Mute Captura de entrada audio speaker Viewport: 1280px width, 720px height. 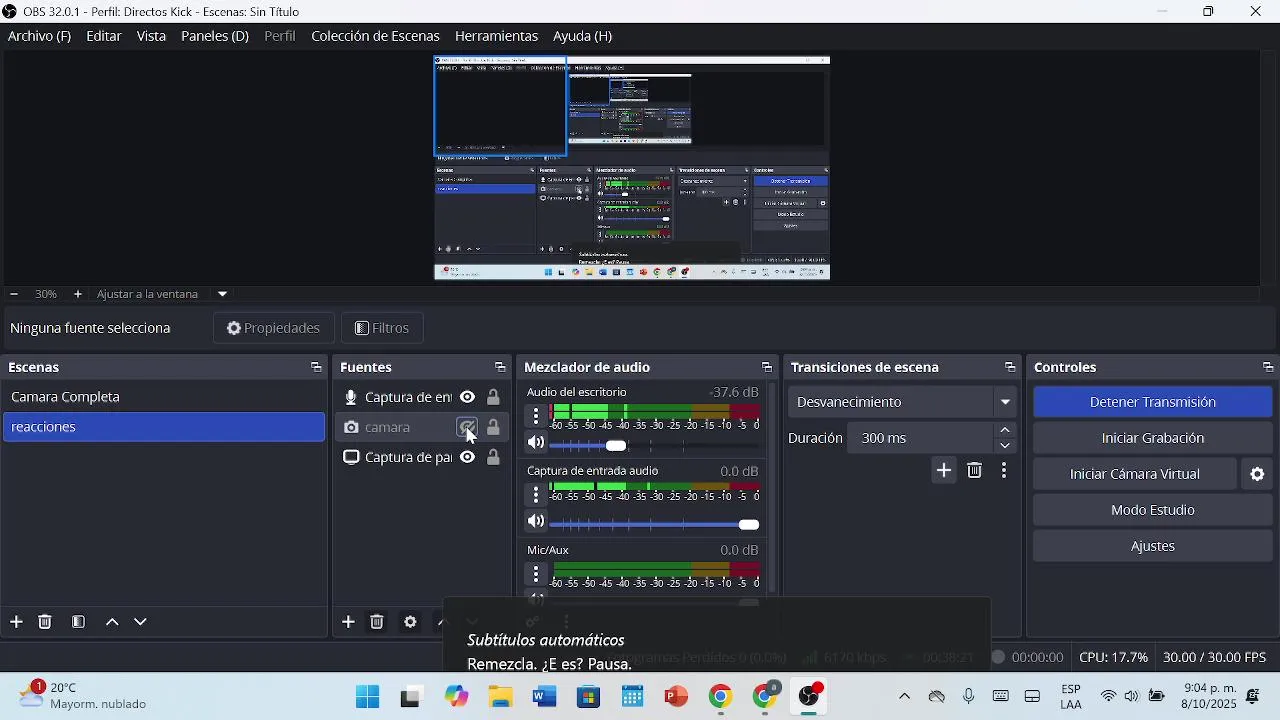pyautogui.click(x=537, y=521)
